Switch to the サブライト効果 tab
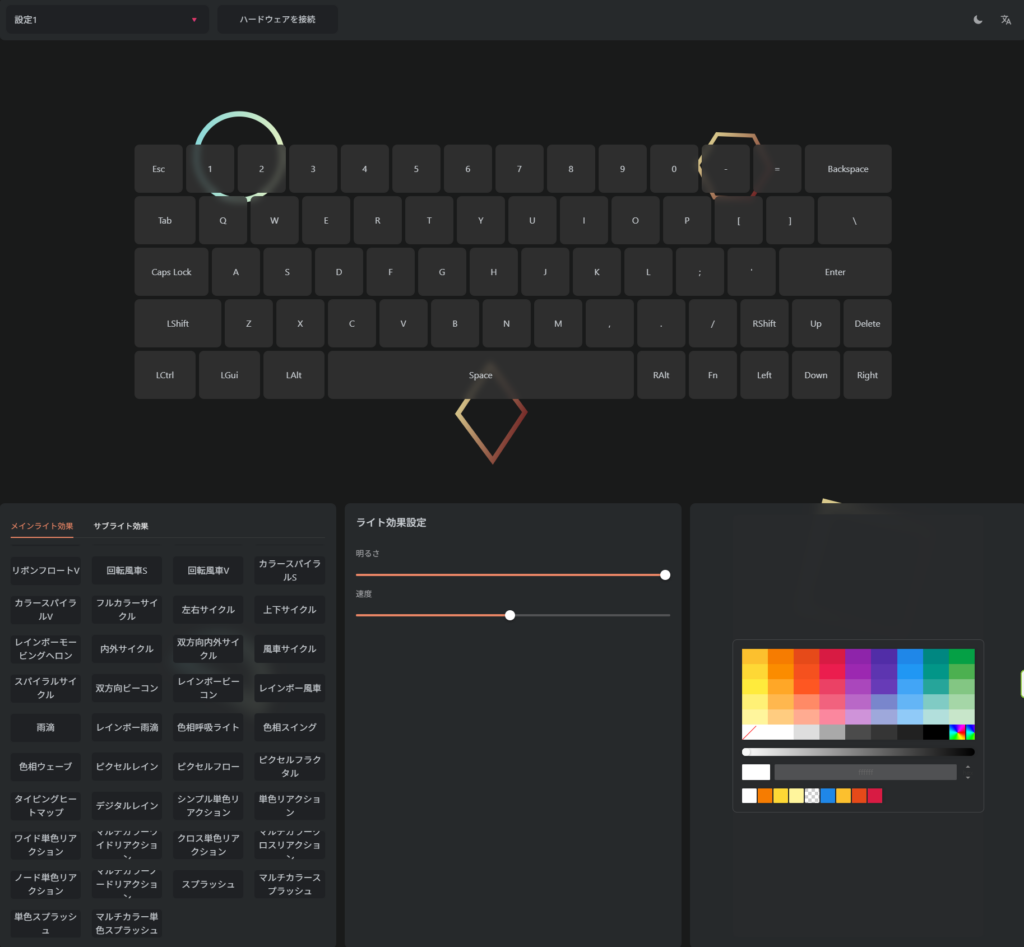 pyautogui.click(x=121, y=526)
